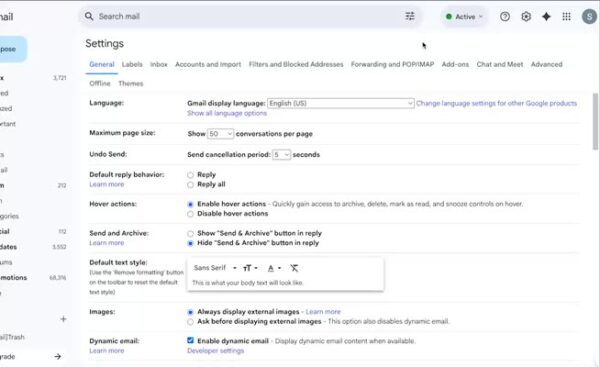Open Gemini sparkle icon
Image resolution: width=600 pixels, height=367 pixels.
tap(546, 16)
